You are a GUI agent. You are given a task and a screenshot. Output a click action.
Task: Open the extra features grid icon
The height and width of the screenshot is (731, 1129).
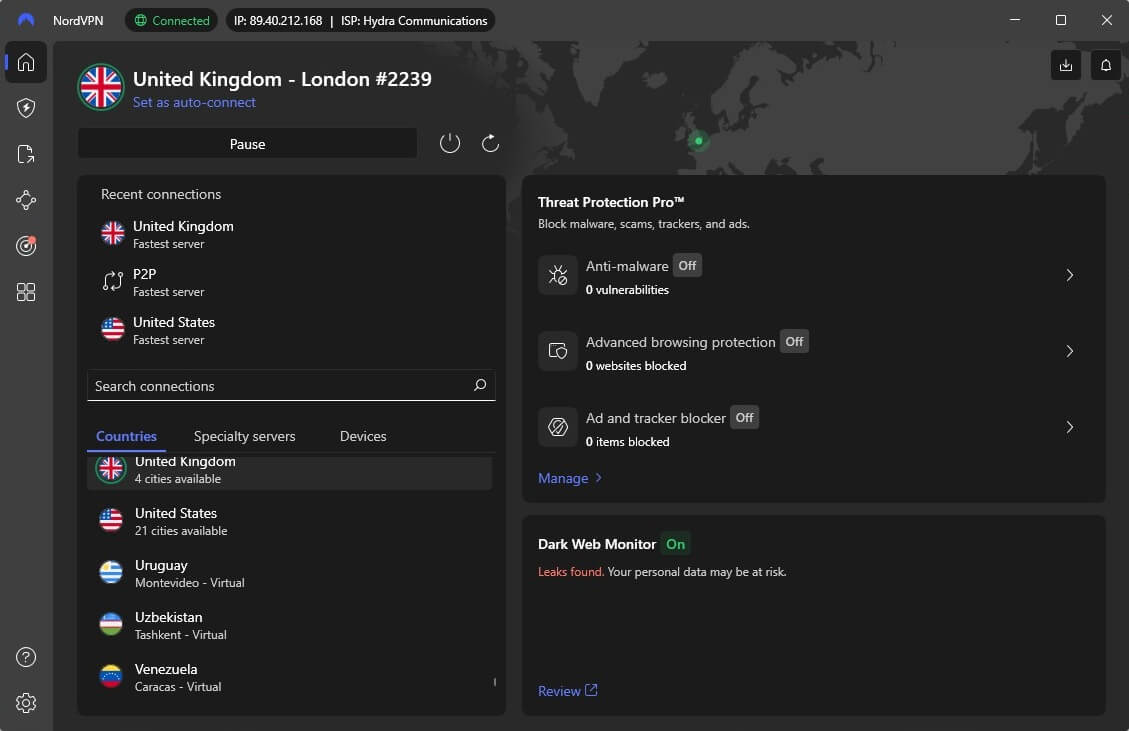coord(25,291)
